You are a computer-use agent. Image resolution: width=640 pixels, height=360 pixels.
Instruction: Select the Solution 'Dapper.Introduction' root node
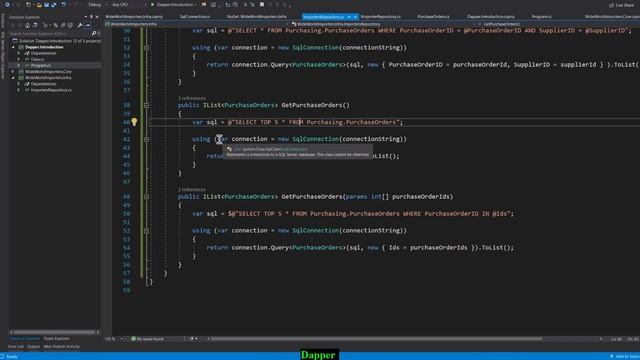(x=60, y=41)
